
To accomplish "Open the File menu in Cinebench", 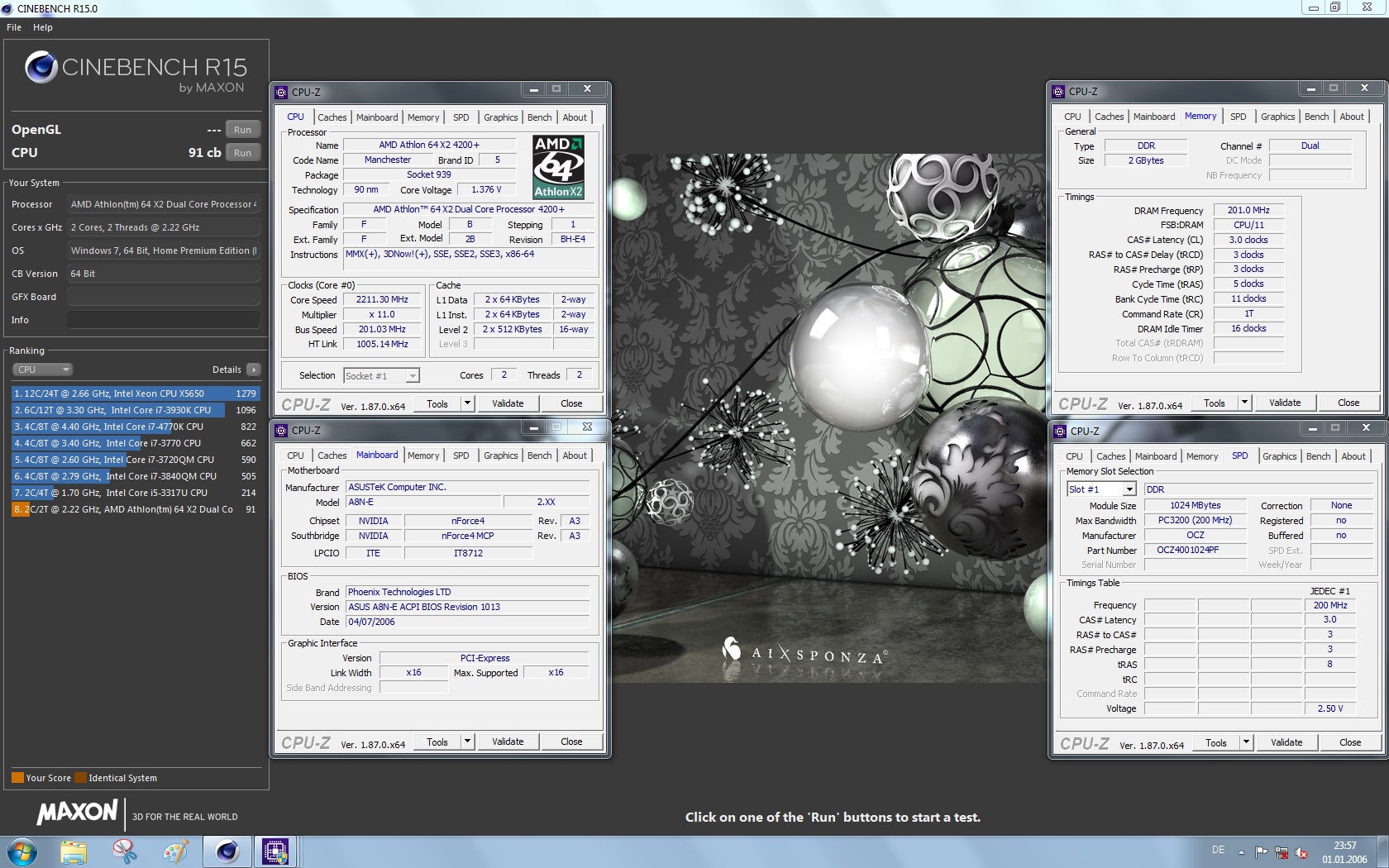I will [x=14, y=27].
